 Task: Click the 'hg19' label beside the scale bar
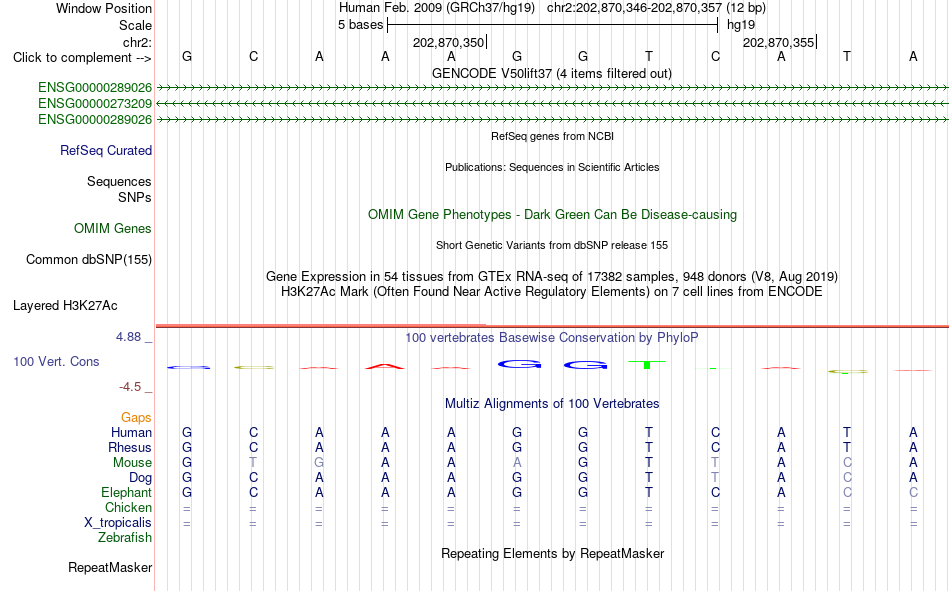[x=741, y=25]
